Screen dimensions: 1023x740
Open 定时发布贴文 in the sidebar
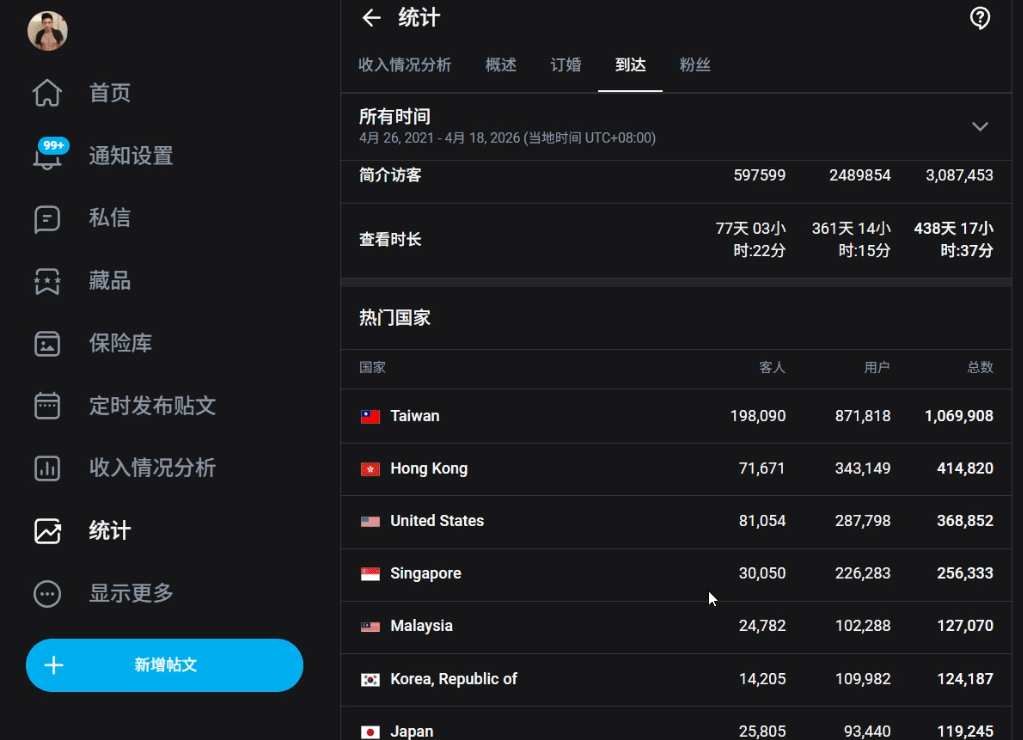(x=152, y=406)
